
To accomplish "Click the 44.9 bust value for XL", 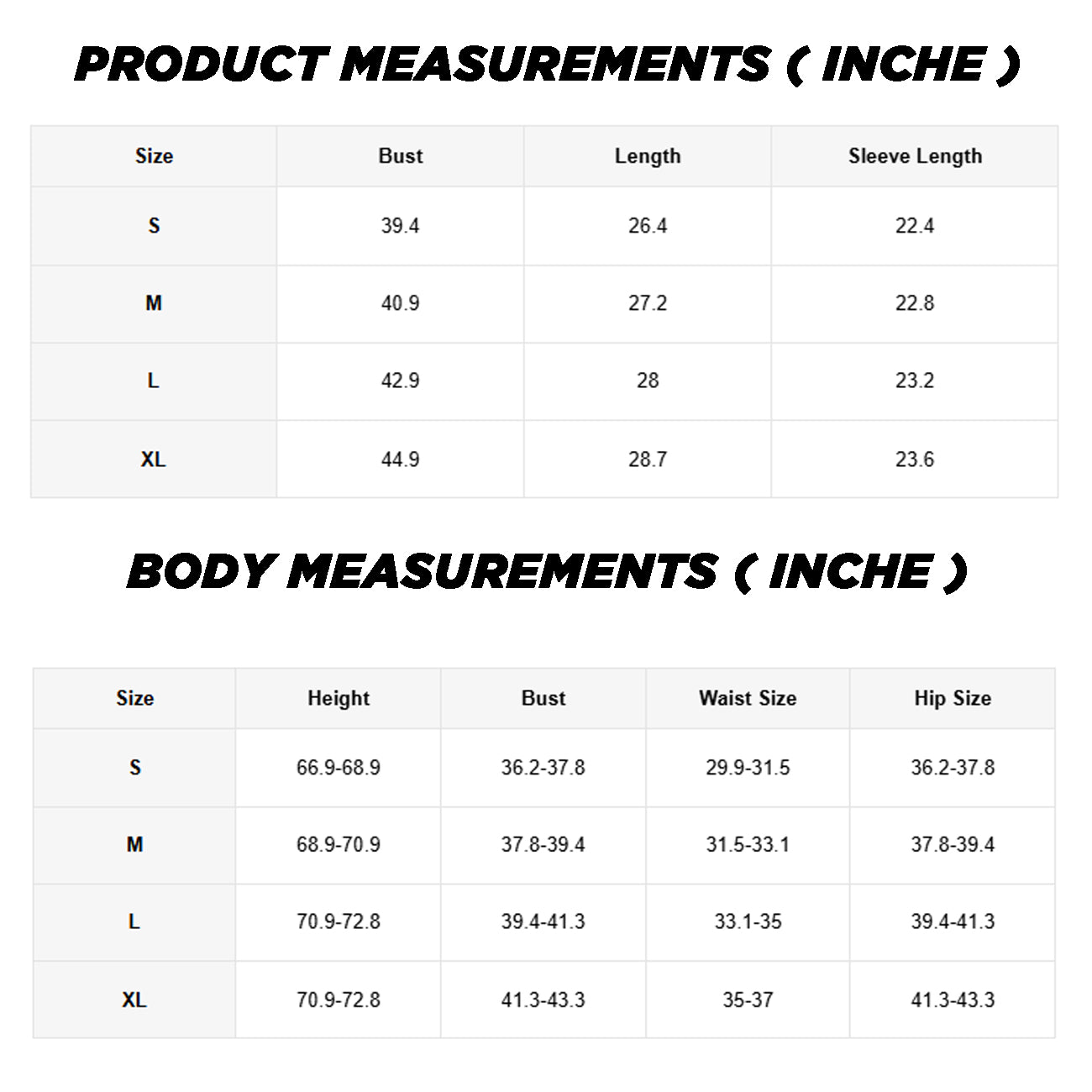I will (x=401, y=459).
